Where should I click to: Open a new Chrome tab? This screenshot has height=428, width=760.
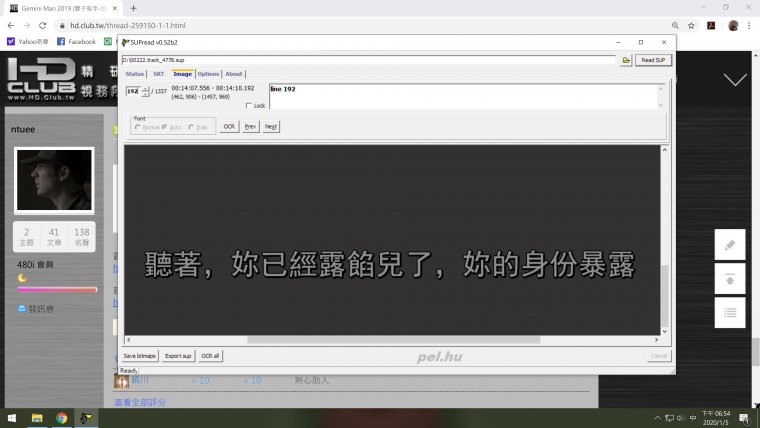[133, 8]
